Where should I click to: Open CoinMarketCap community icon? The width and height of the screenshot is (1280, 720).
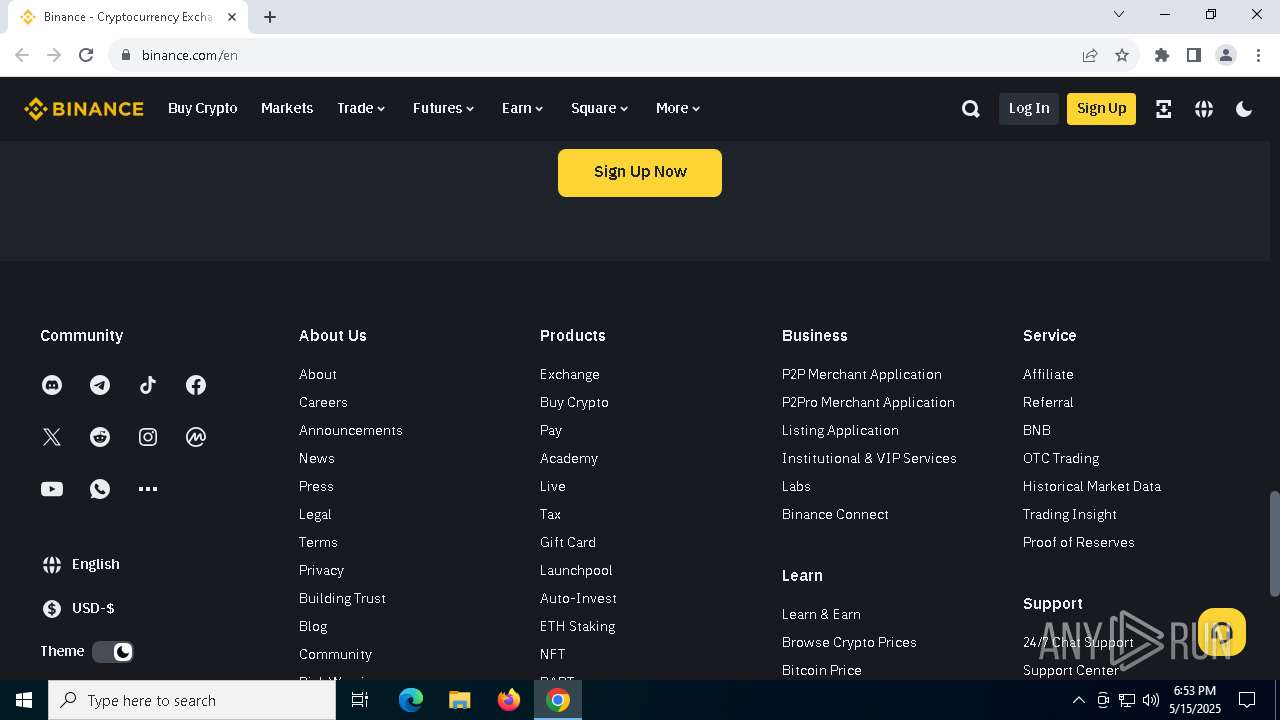(x=196, y=437)
